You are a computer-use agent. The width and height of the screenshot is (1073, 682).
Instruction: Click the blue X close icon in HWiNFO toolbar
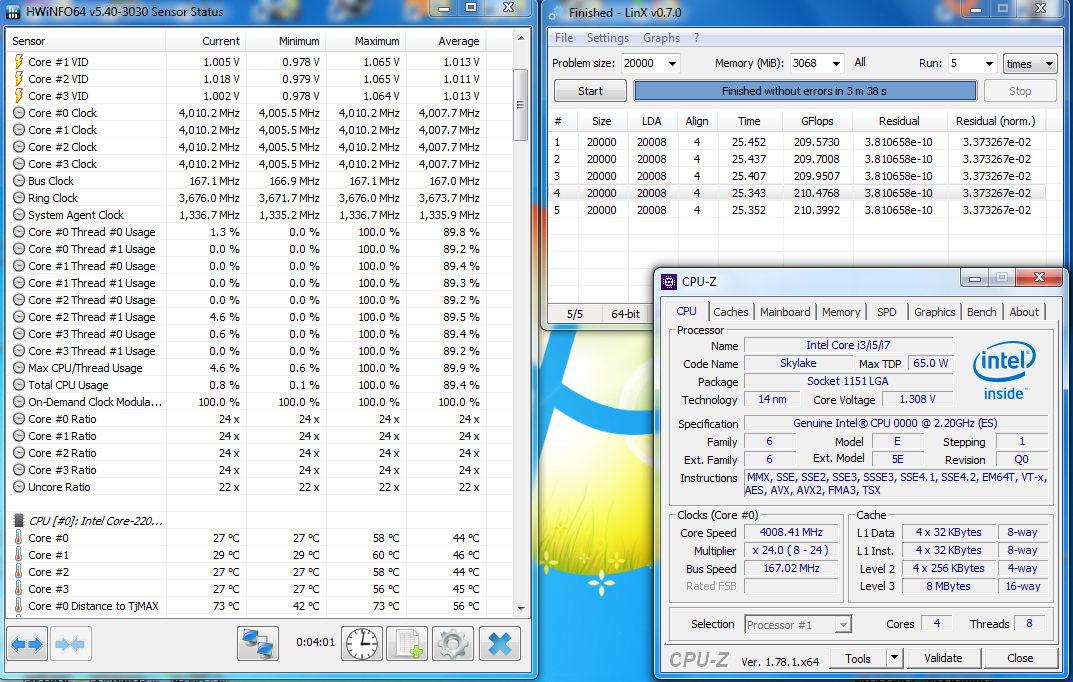point(500,644)
